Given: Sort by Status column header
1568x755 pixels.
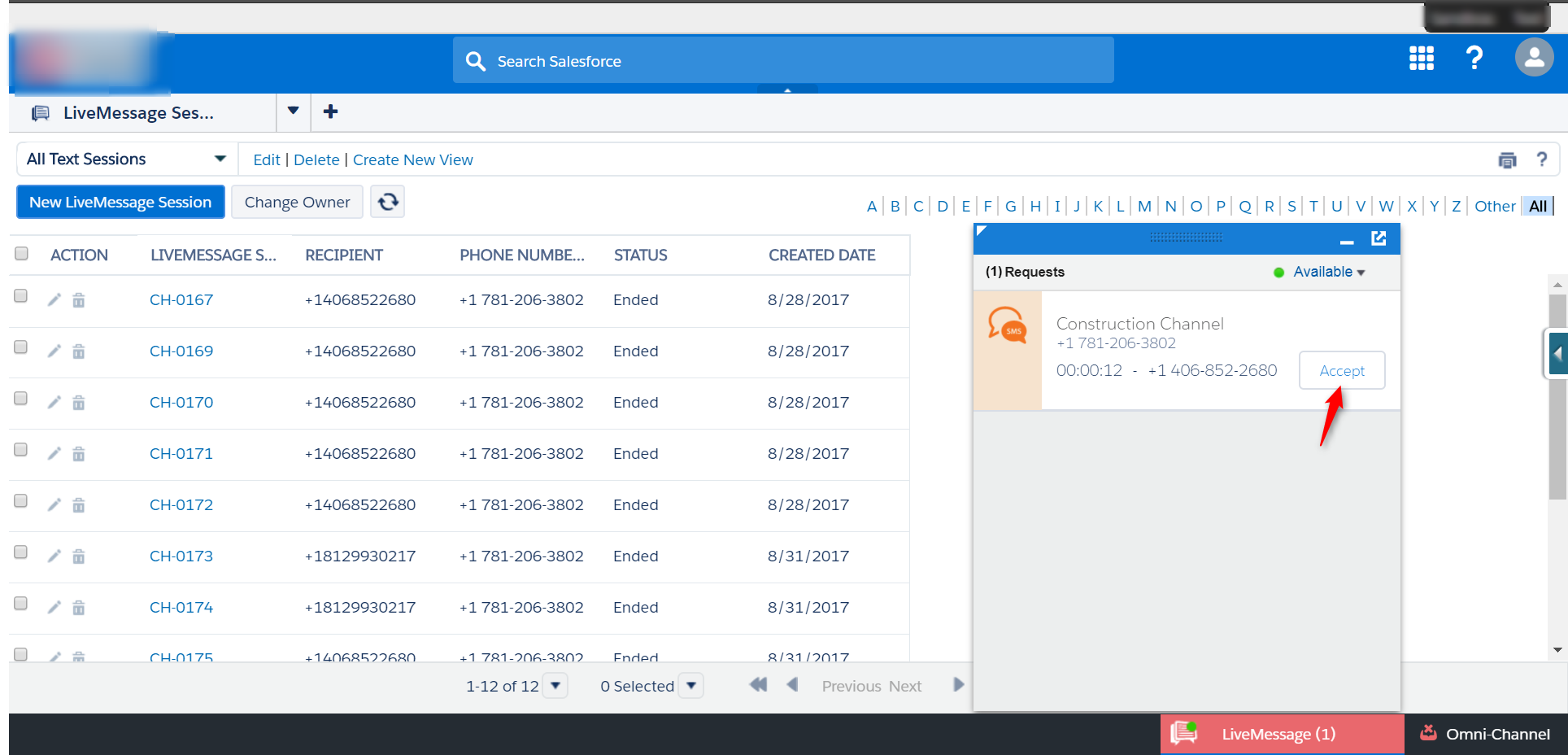Looking at the screenshot, I should 641,255.
